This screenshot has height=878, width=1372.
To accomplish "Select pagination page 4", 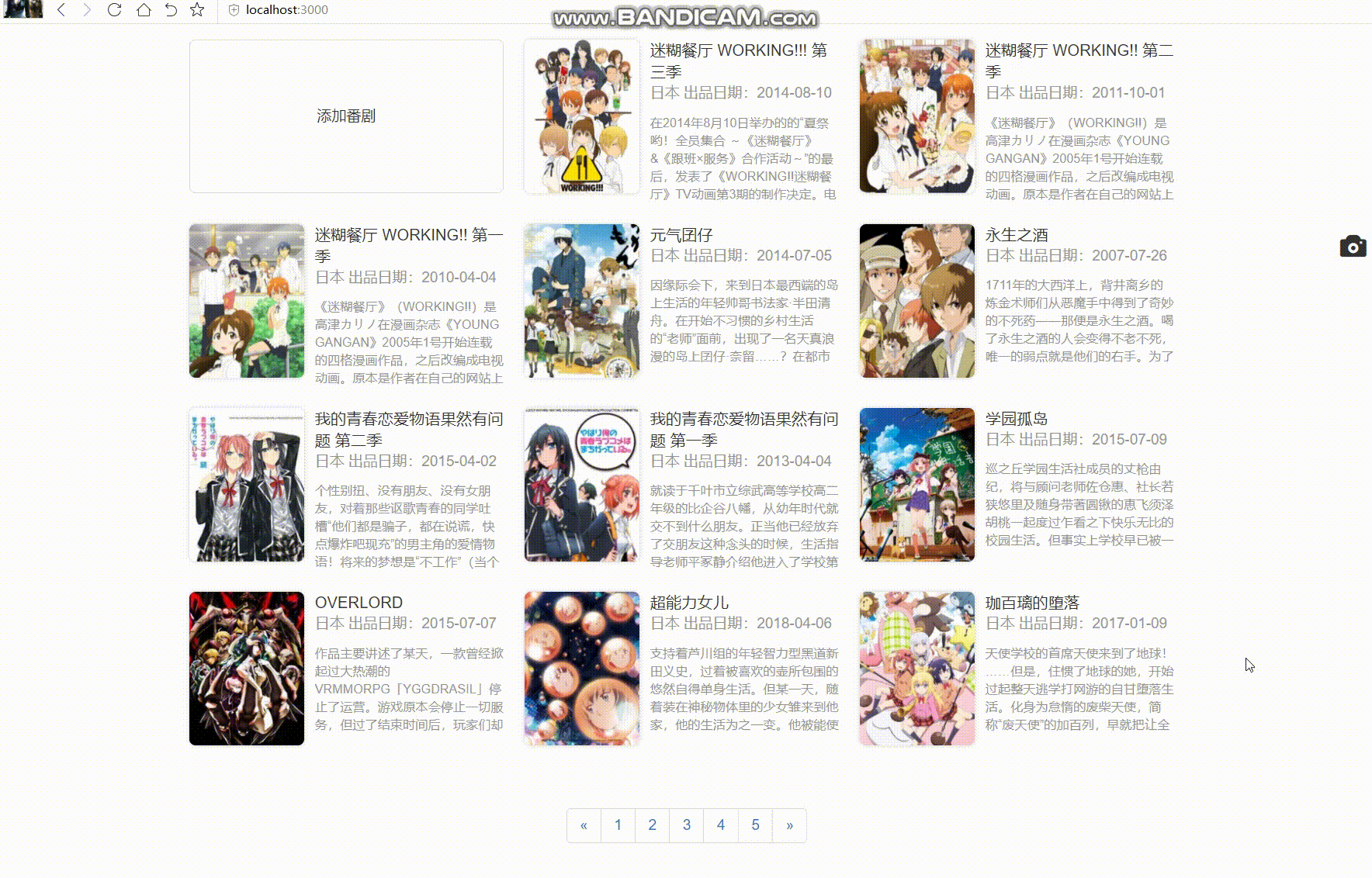I will (721, 825).
